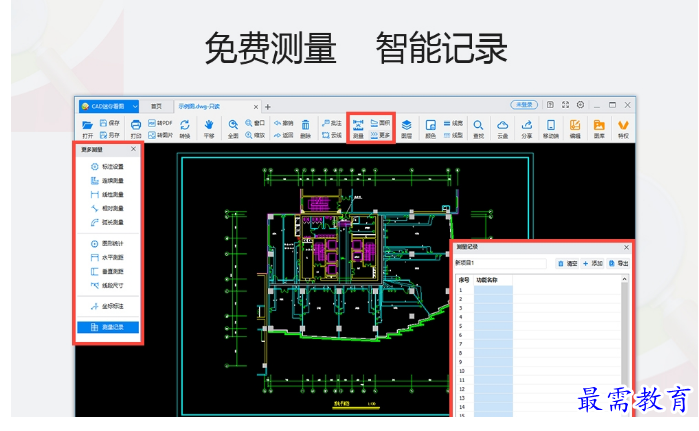The width and height of the screenshot is (699, 431).
Task: Switch to the 首页 (Home) tab
Action: pos(156,106)
